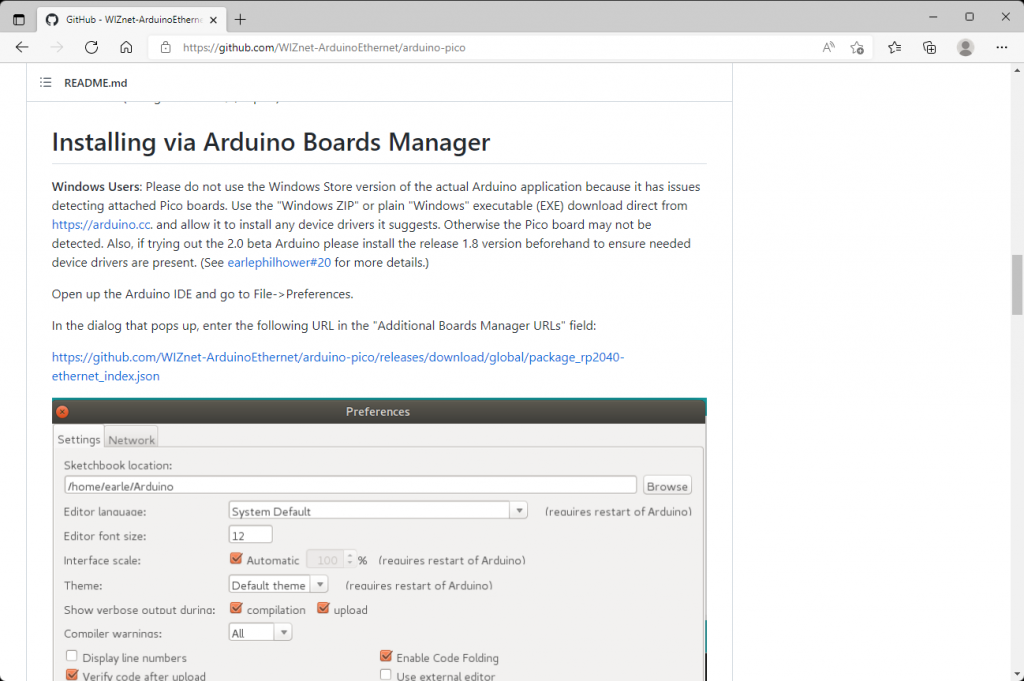Enable Use external editor checkbox
Screen dimensions: 1024x681
click(386, 674)
